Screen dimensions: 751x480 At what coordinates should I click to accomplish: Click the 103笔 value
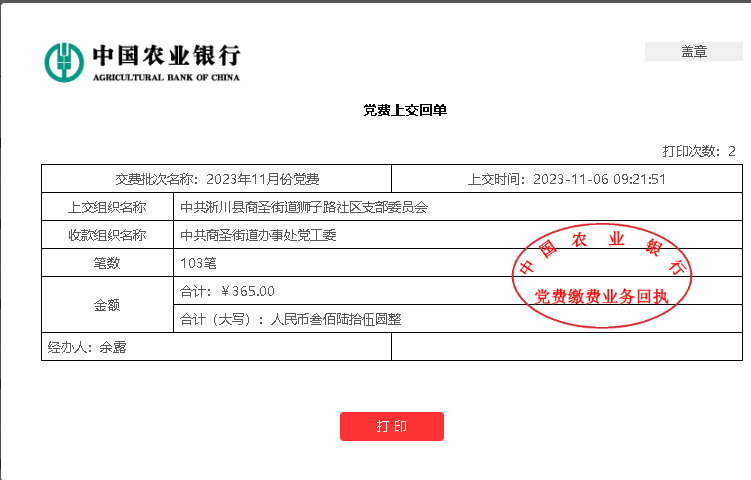198,263
